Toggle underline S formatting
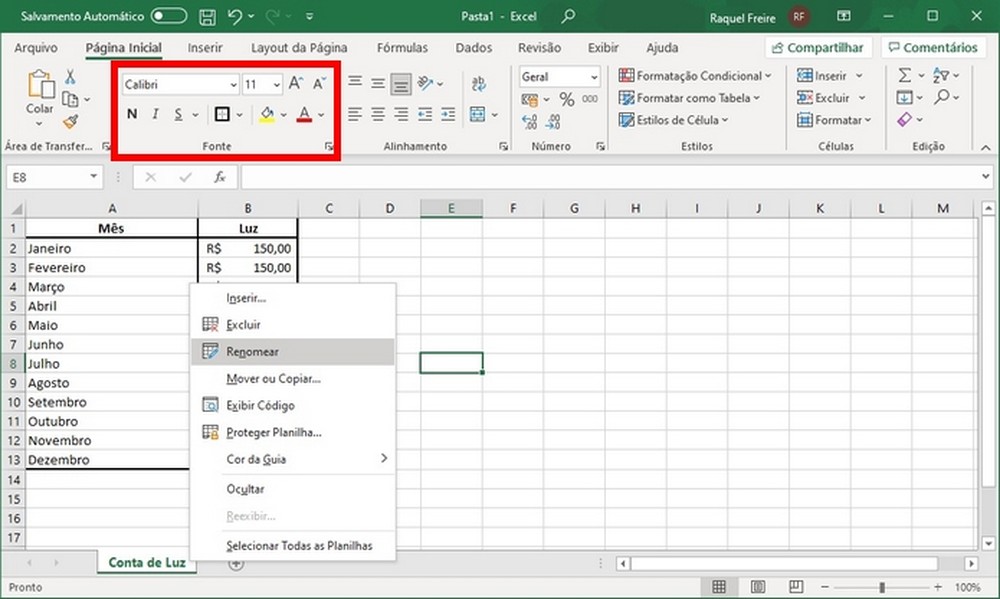This screenshot has width=1000, height=599. (178, 114)
